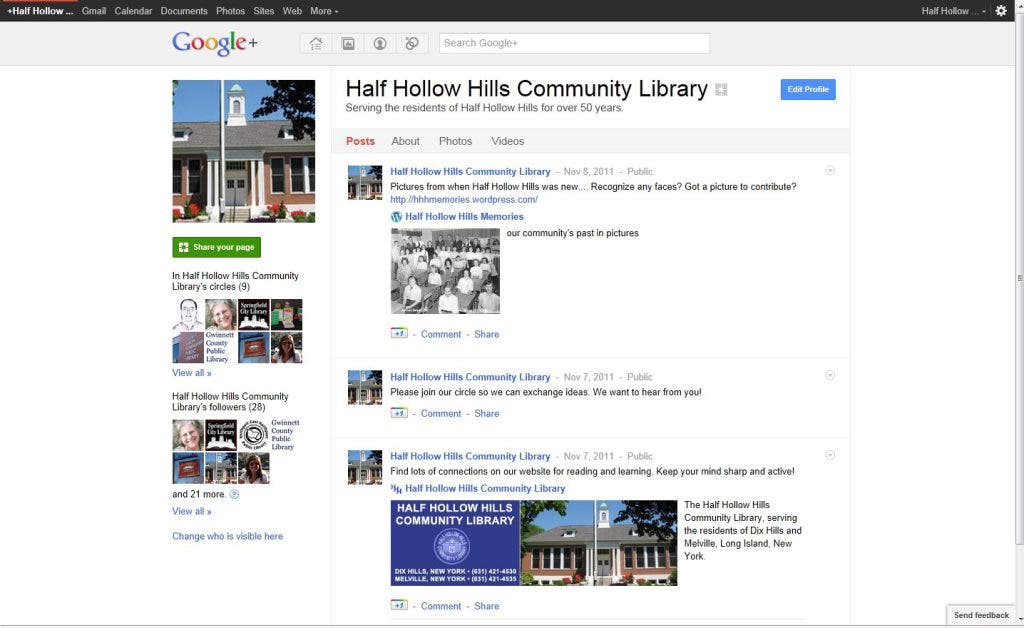The image size is (1024, 628).
Task: Open options arrow for 'Please join our circle' post
Action: (x=830, y=375)
